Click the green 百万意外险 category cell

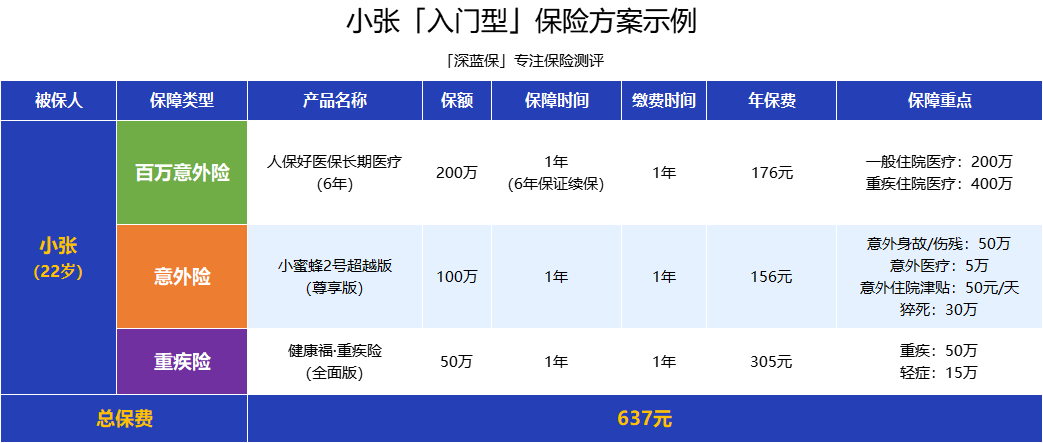(182, 173)
